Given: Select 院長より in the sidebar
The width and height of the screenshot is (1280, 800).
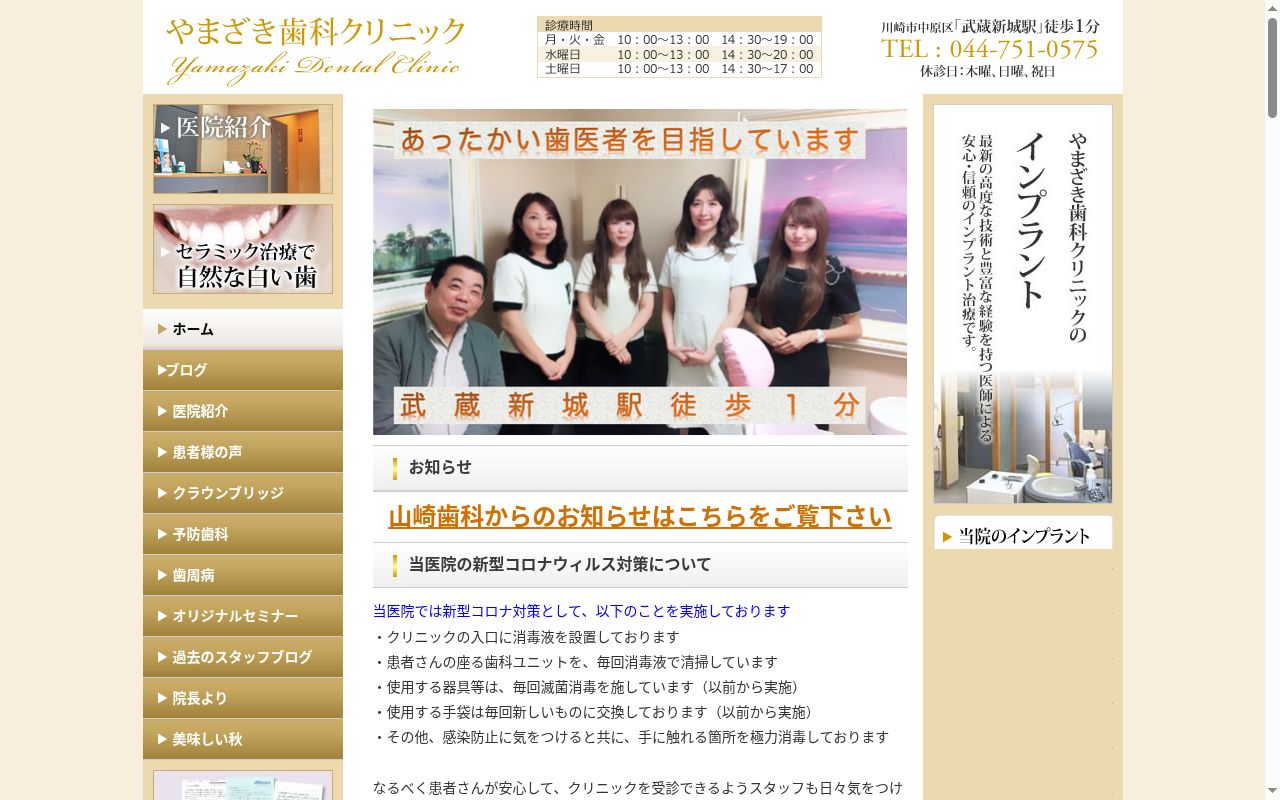Looking at the screenshot, I should coord(243,698).
